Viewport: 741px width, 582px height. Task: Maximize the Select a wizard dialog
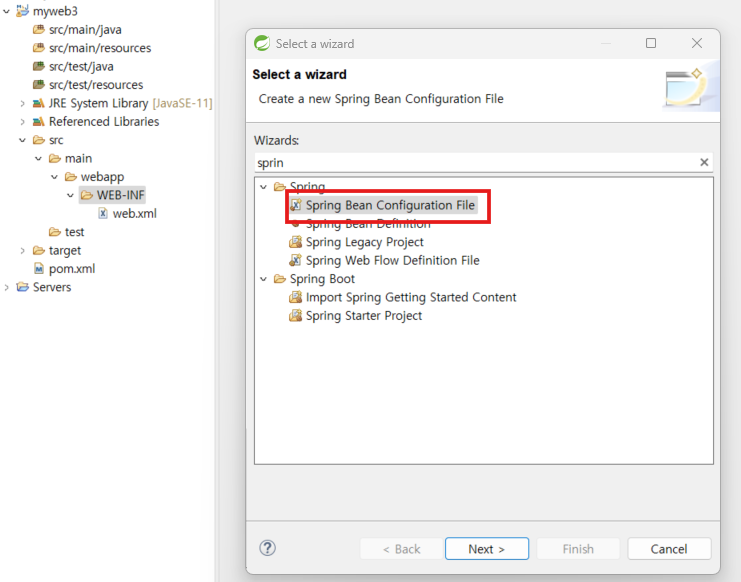click(651, 43)
